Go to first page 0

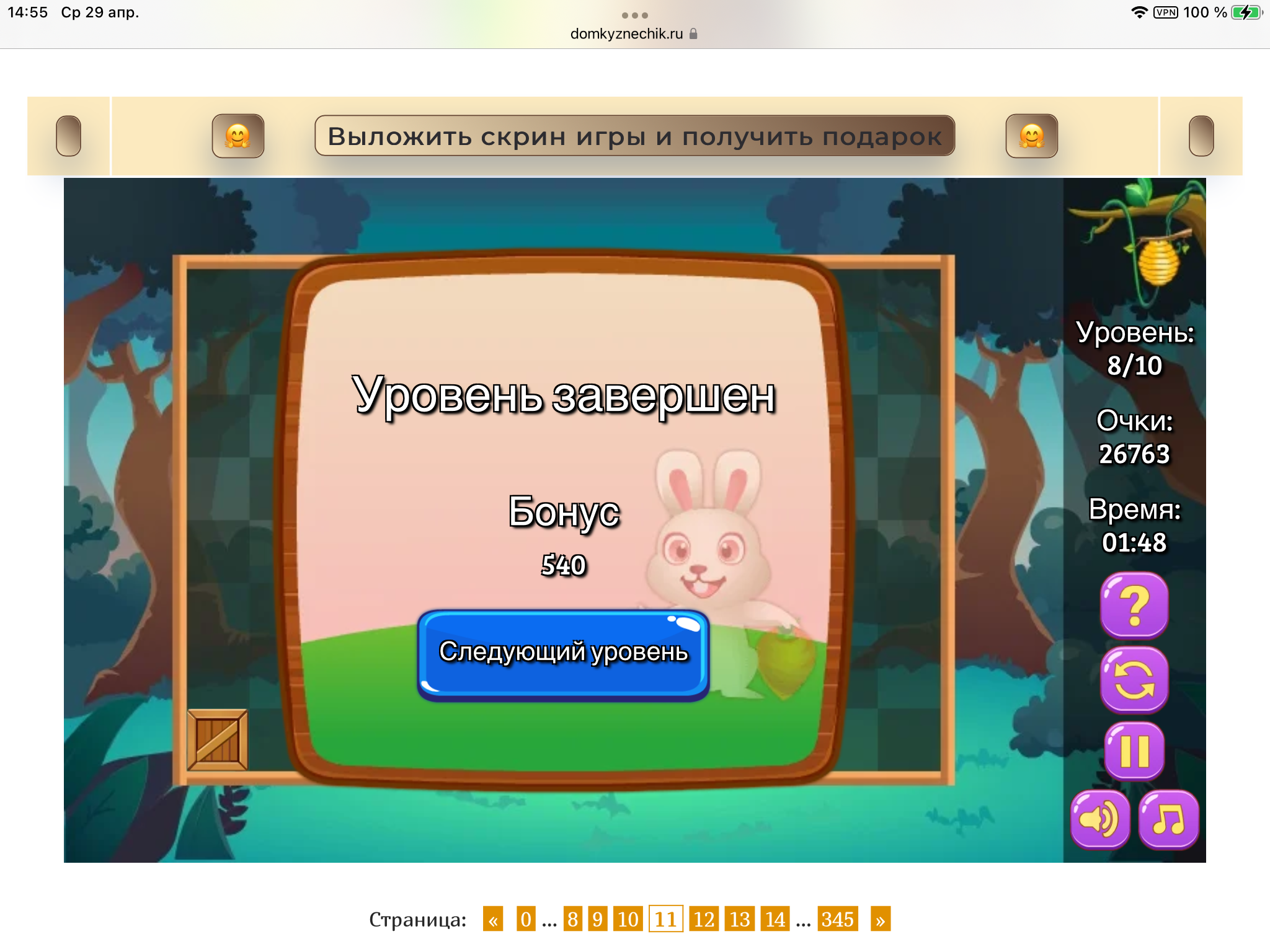(525, 919)
